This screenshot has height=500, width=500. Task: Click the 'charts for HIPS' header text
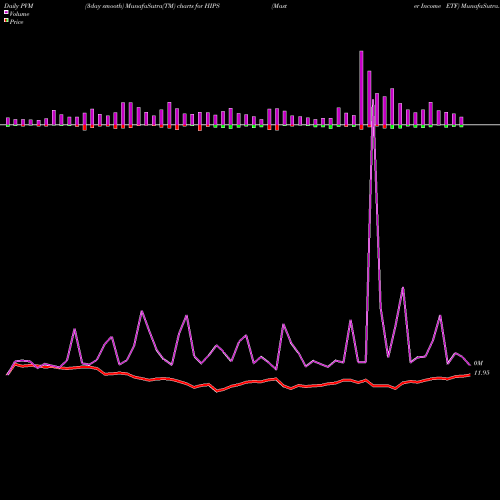198,6
